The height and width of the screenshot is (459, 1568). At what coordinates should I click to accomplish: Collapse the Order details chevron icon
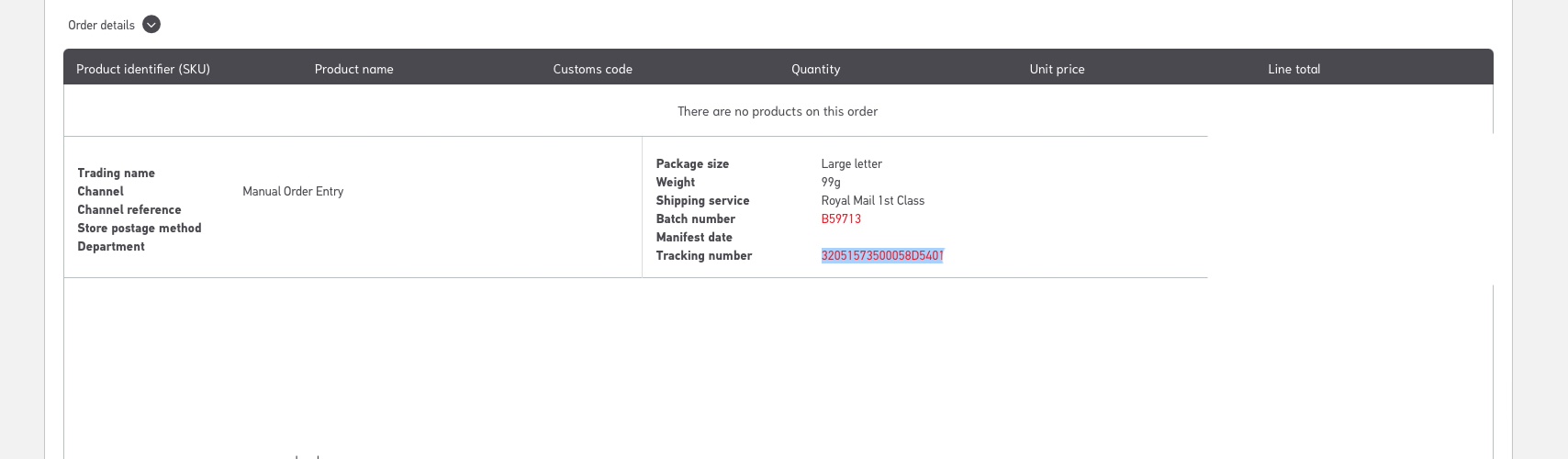click(x=151, y=25)
